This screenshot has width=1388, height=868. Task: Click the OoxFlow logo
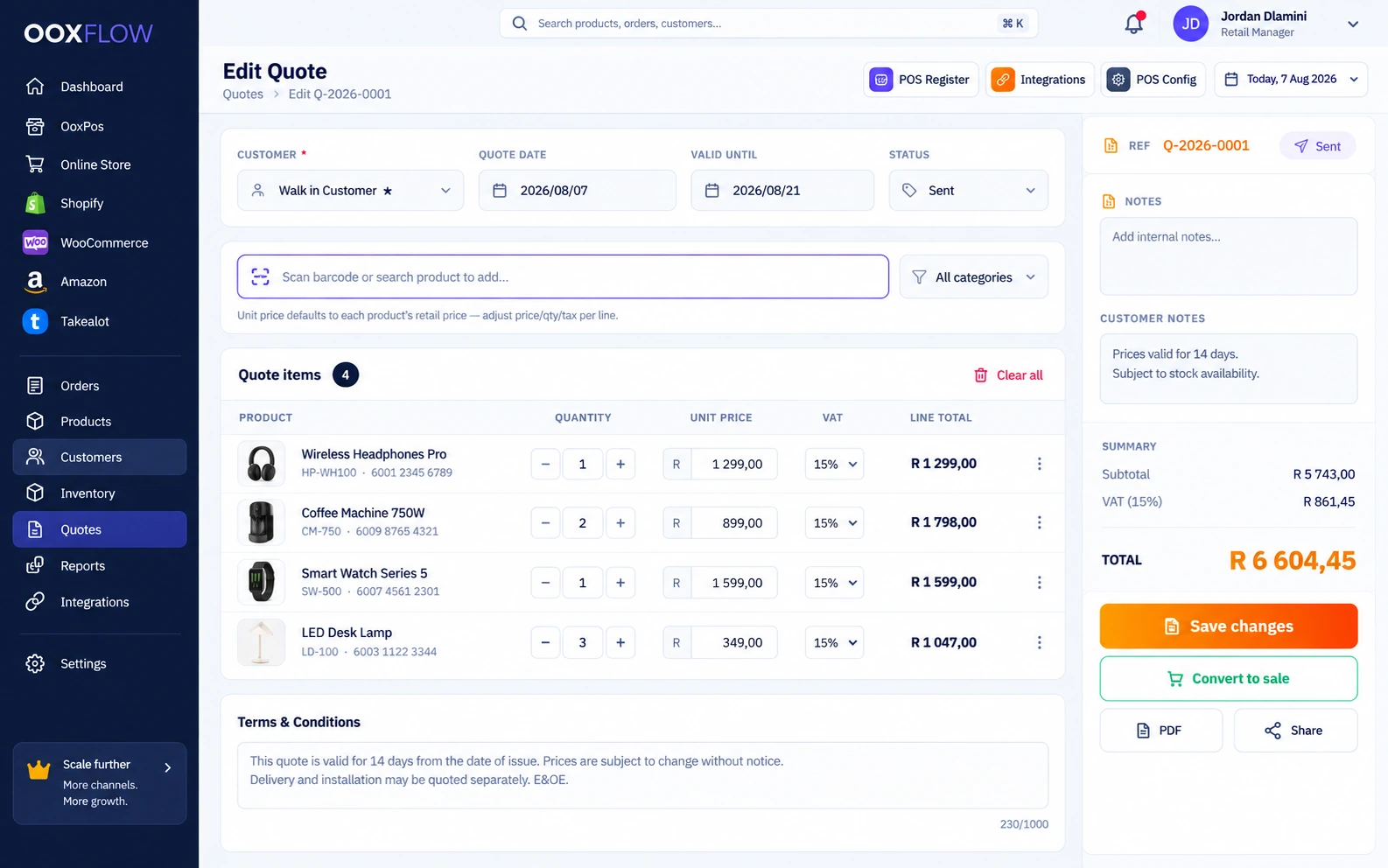tap(88, 33)
